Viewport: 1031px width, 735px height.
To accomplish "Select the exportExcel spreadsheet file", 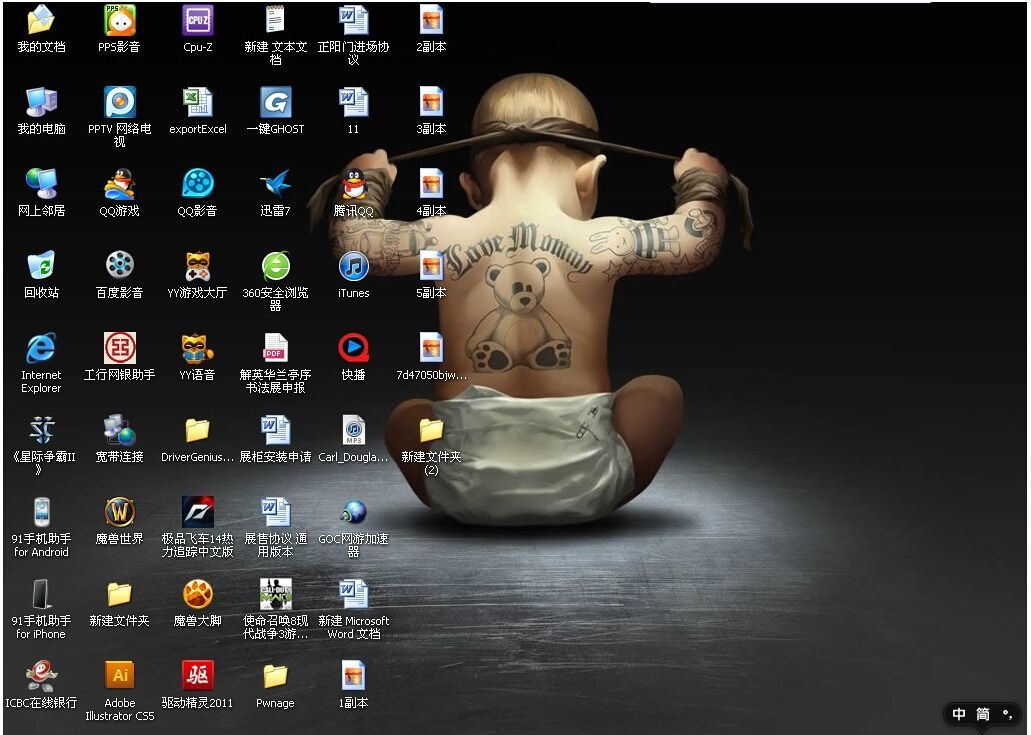I will [x=197, y=102].
